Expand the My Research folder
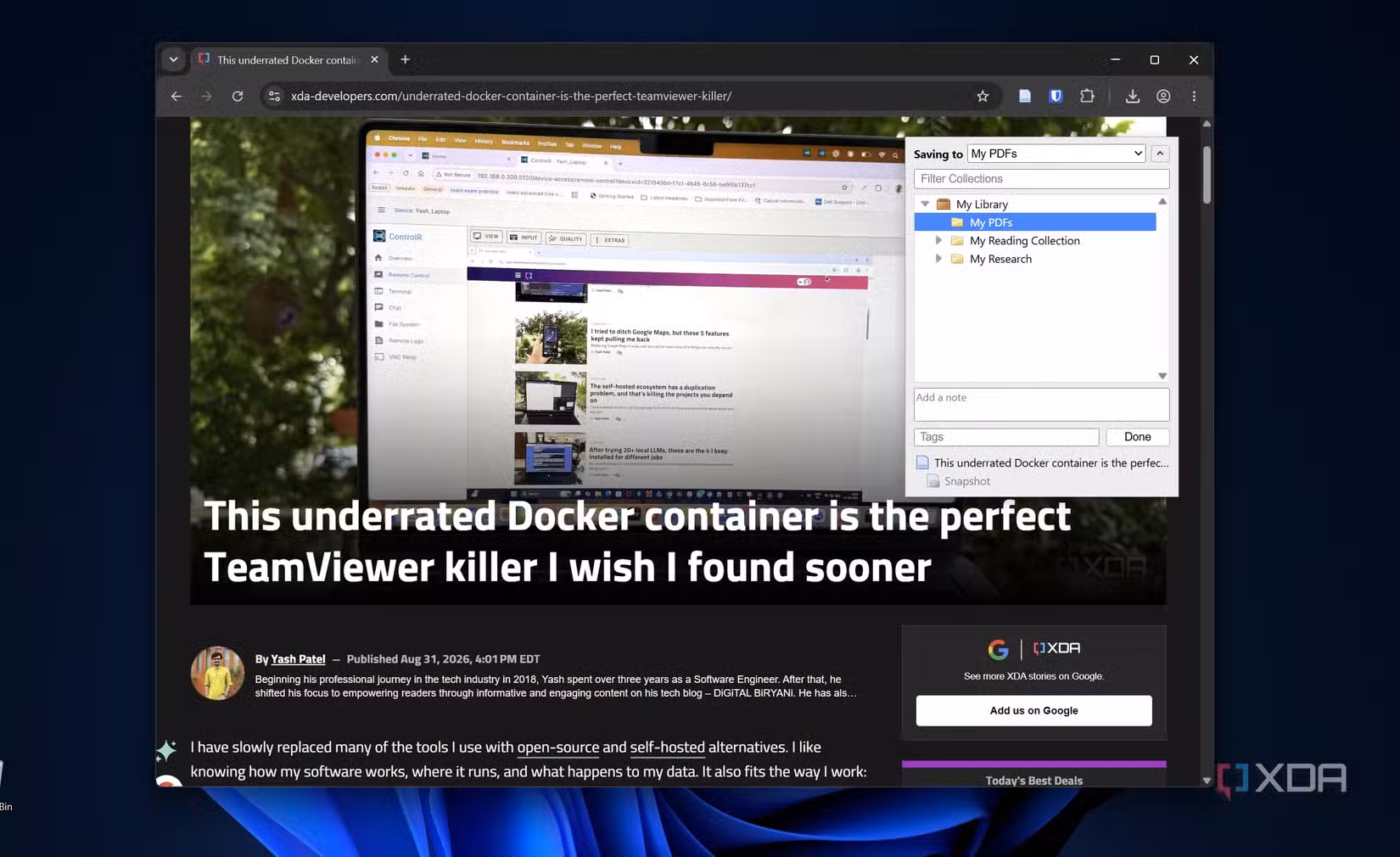The image size is (1400, 857). (938, 259)
